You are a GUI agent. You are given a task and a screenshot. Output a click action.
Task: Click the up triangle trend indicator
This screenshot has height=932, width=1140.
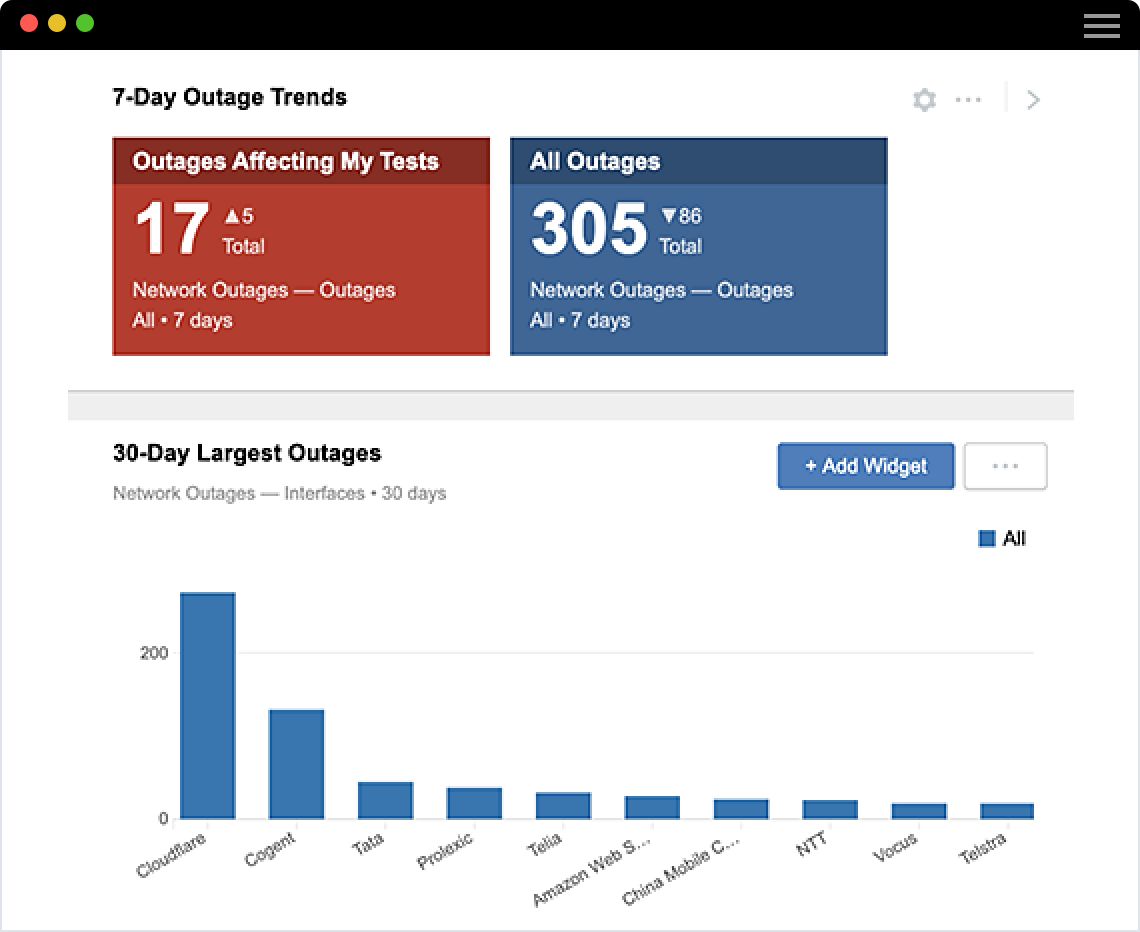[x=232, y=215]
